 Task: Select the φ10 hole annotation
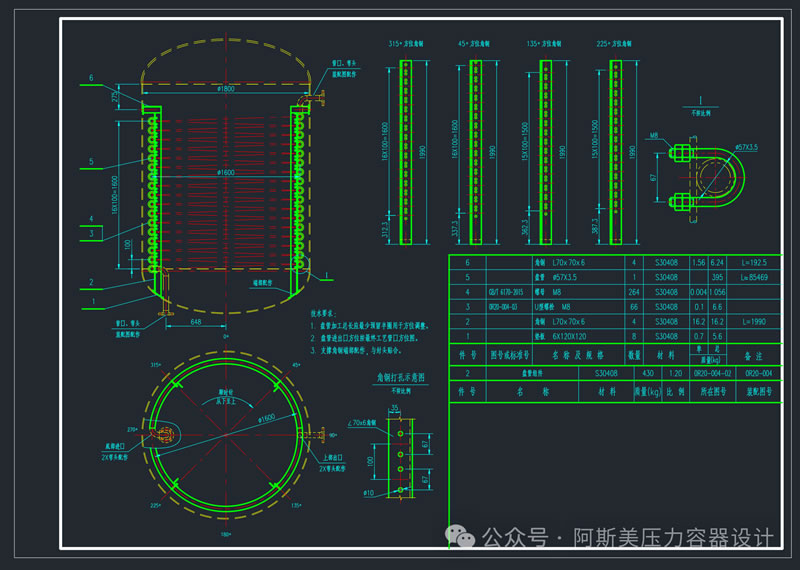pyautogui.click(x=369, y=493)
